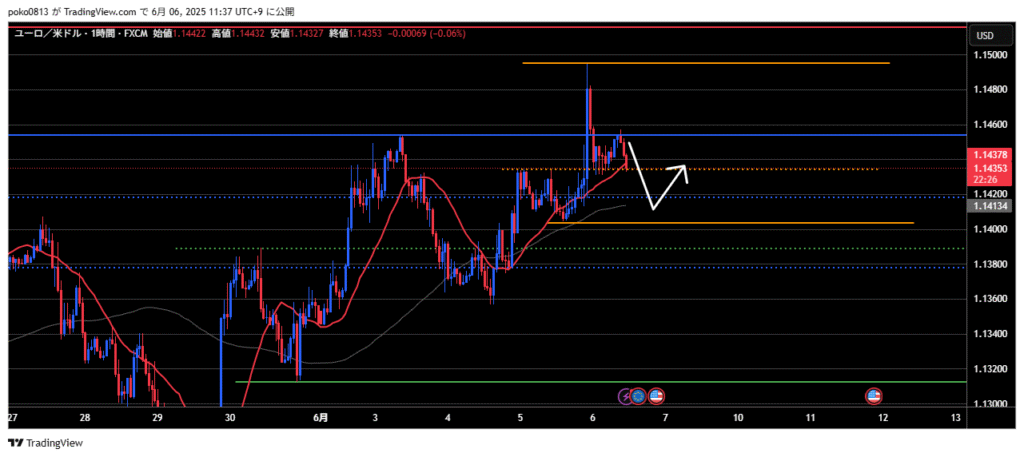The width and height of the screenshot is (1024, 457).
Task: Click the ユーロ/米ドル symbol title
Action: pos(50,33)
